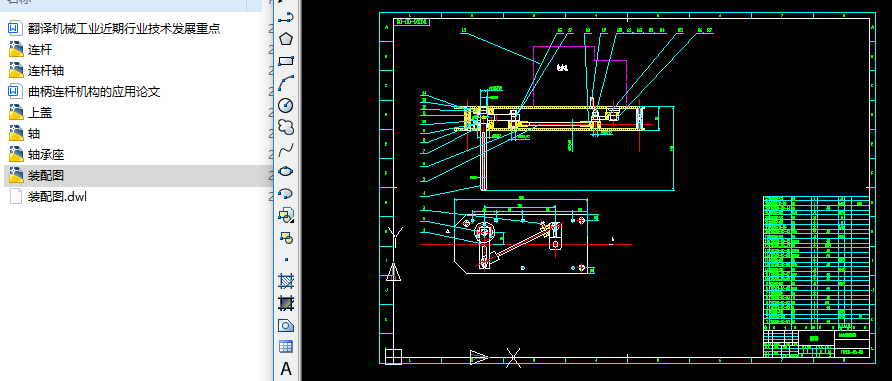The image size is (892, 381).
Task: Select the Polygon tool
Action: pyautogui.click(x=286, y=39)
